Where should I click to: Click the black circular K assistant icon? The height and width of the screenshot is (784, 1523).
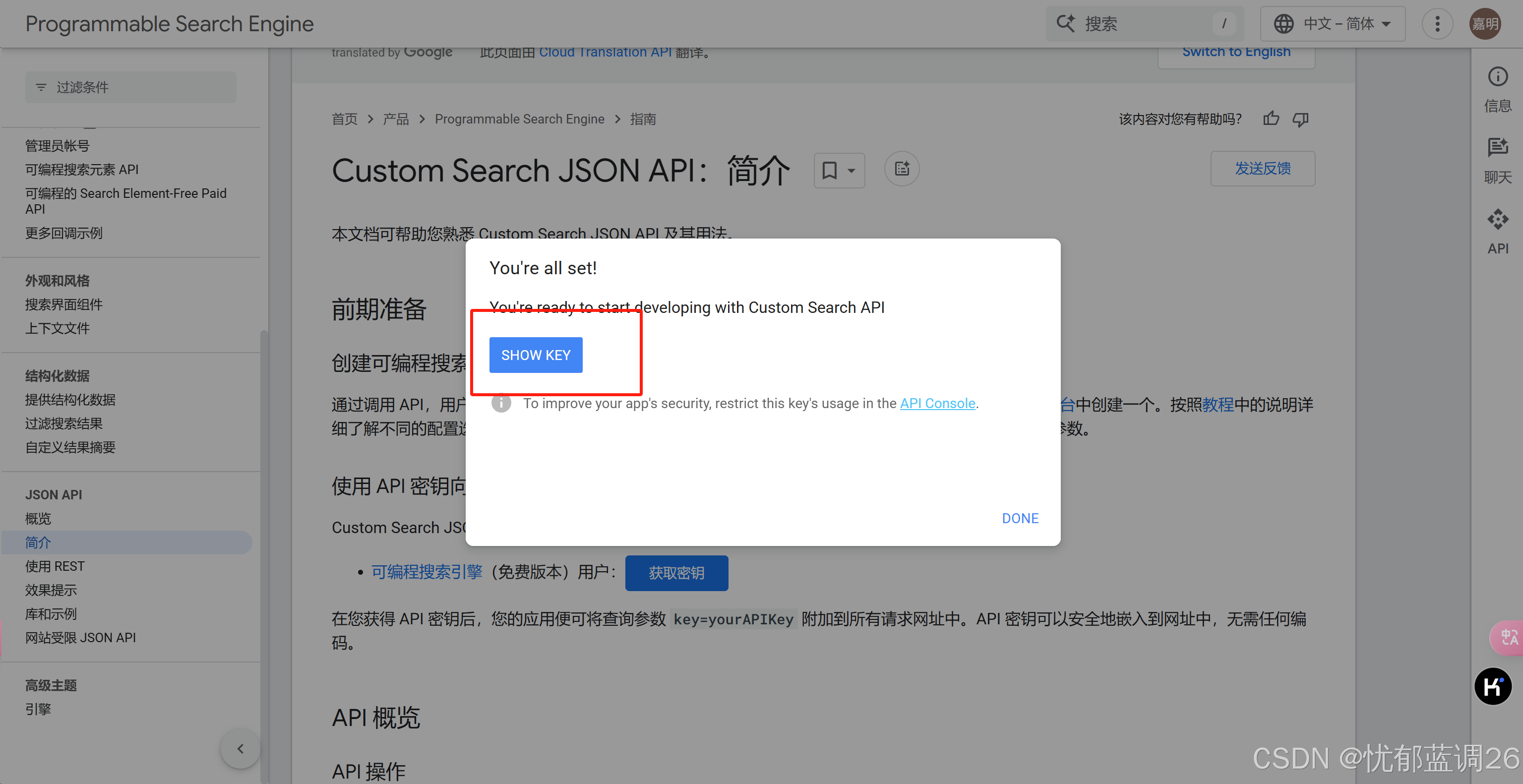click(x=1493, y=686)
